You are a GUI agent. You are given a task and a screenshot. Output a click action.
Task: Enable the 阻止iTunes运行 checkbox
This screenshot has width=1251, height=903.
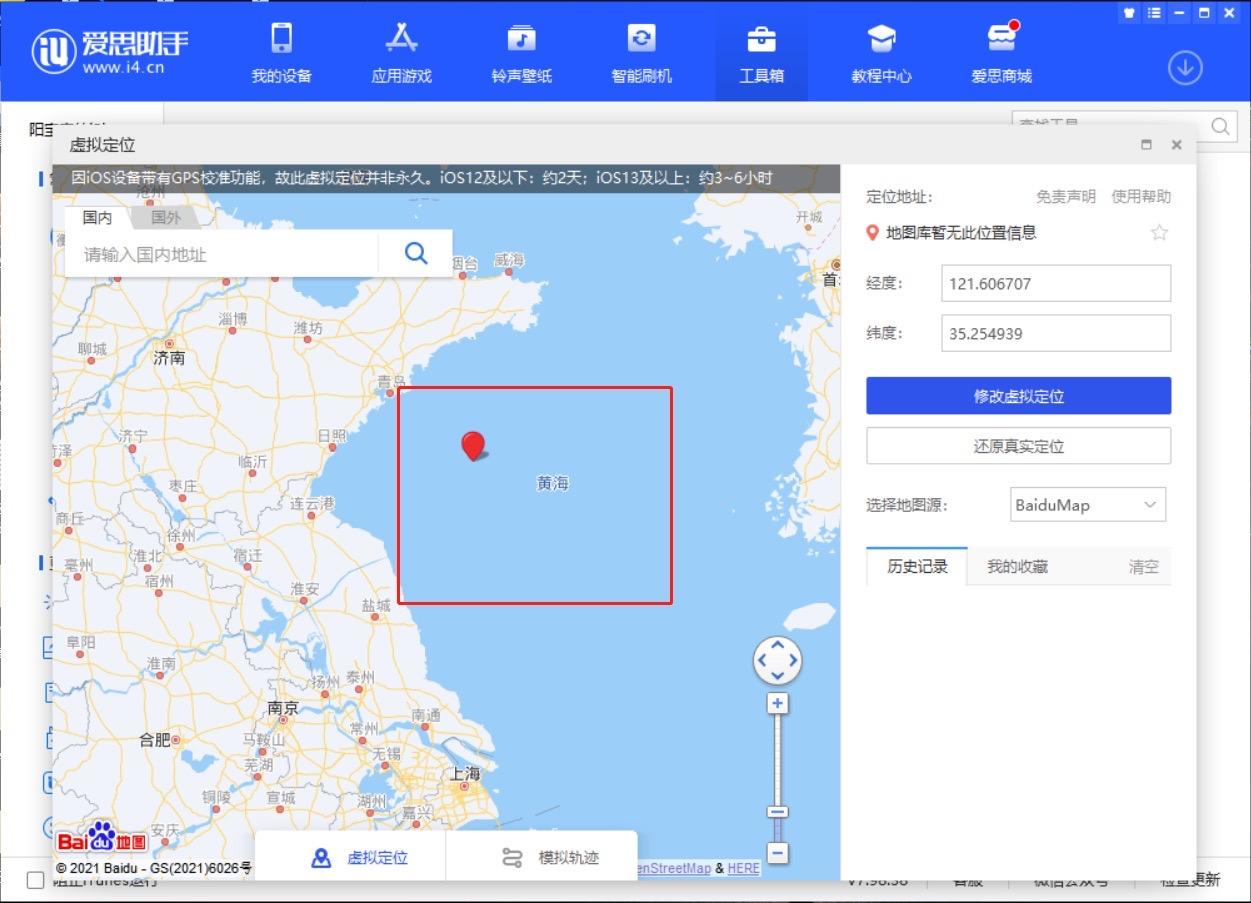pos(34,881)
